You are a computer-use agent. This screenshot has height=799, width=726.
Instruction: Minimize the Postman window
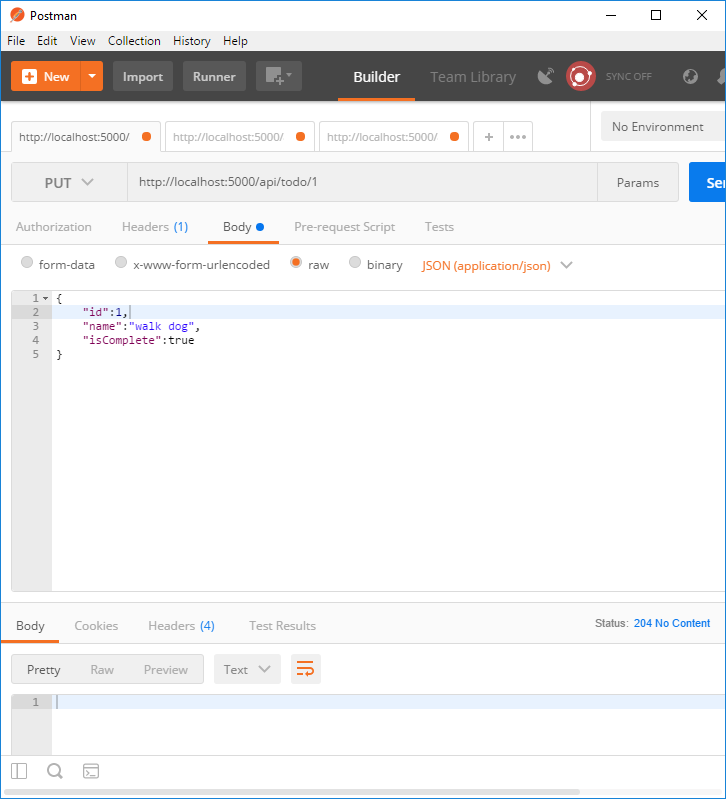click(611, 15)
